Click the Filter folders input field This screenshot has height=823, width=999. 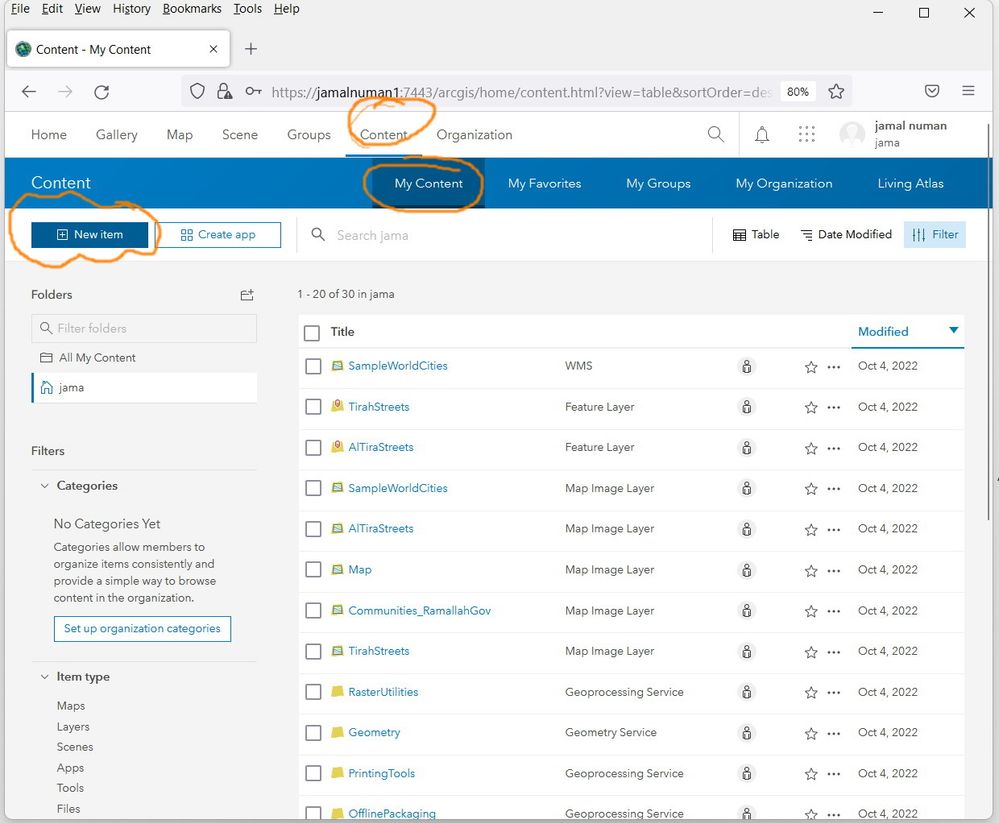pos(145,328)
